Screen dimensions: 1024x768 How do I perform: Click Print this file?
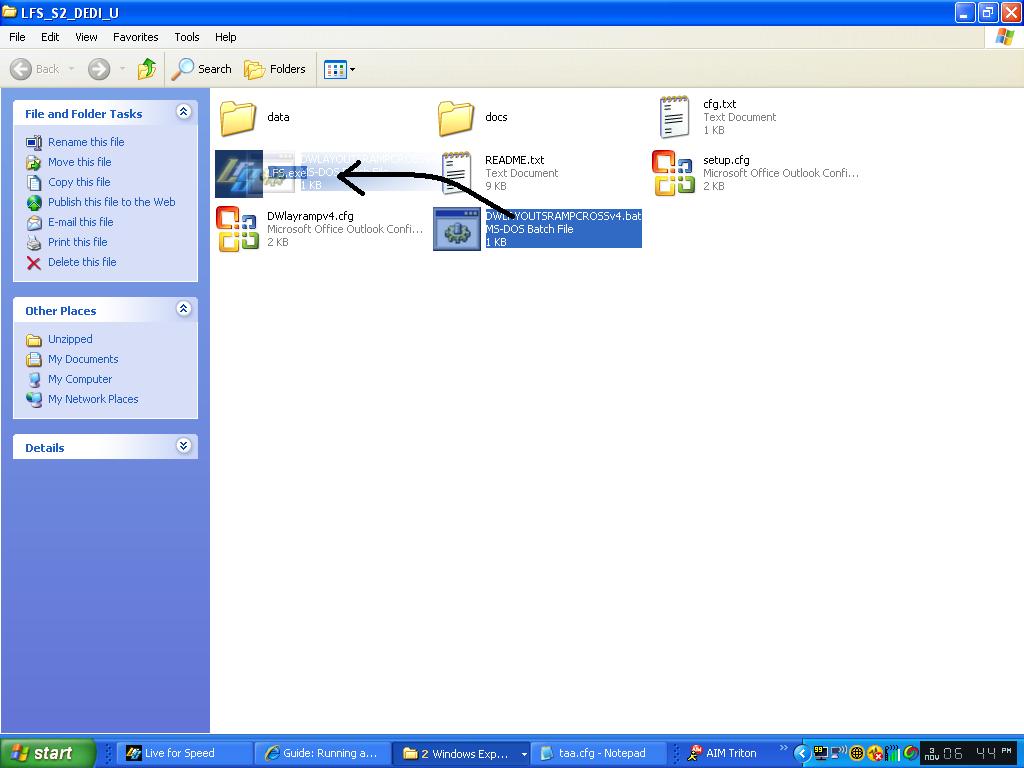78,242
